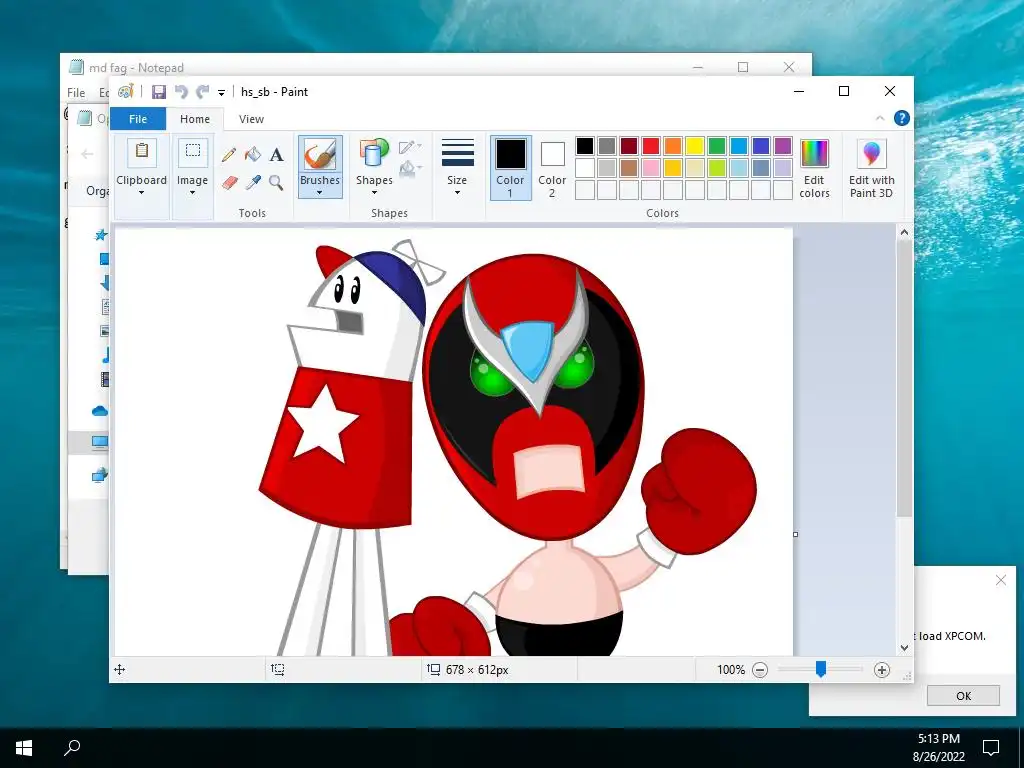Zoom out with the minus button

pyautogui.click(x=760, y=669)
